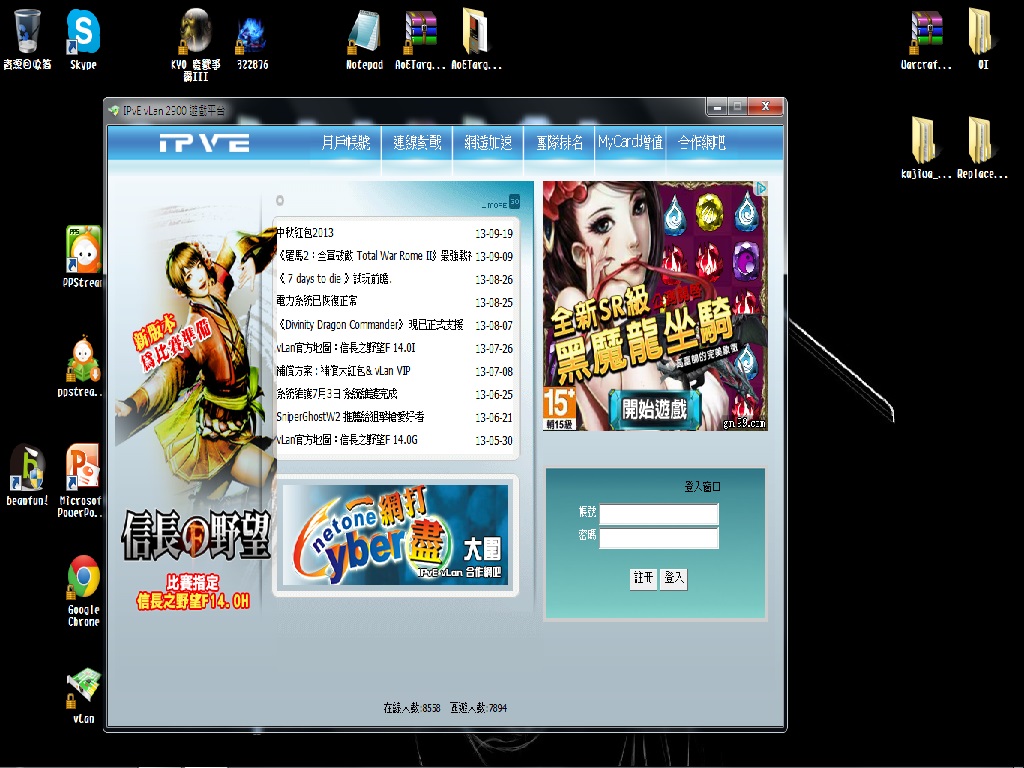Screen dimensions: 1024x768
Task: Open the KYO III desktop shortcut
Action: click(x=195, y=44)
